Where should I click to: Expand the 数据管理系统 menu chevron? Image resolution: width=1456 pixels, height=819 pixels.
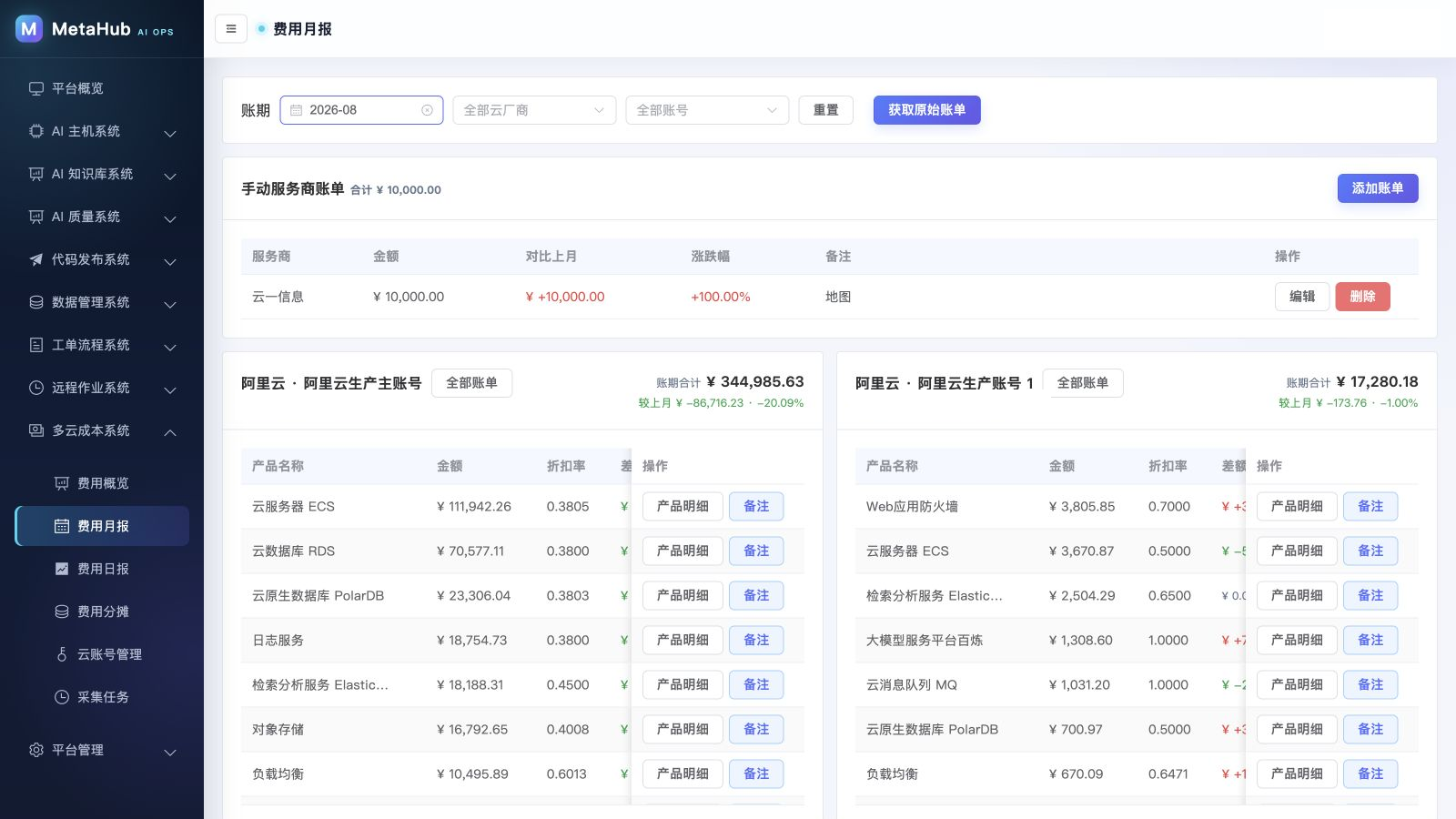coord(170,304)
